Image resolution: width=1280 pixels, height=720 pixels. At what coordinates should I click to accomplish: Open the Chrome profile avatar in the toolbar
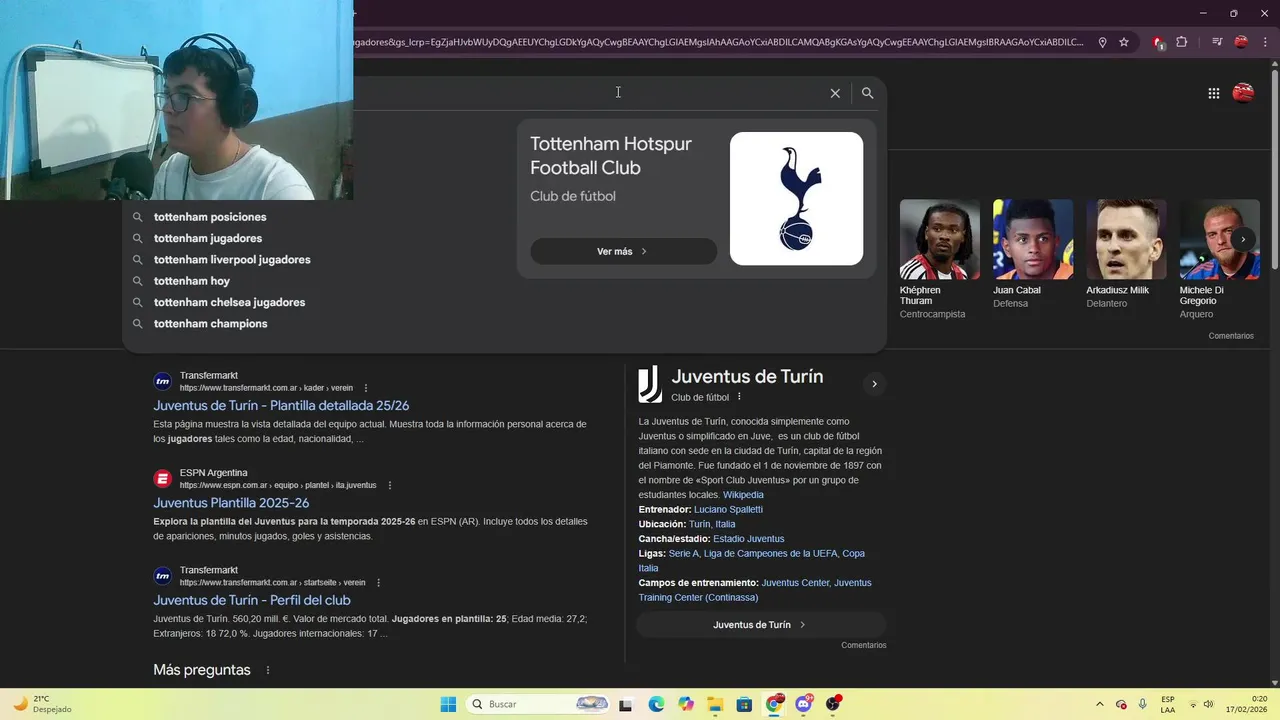(x=1241, y=42)
